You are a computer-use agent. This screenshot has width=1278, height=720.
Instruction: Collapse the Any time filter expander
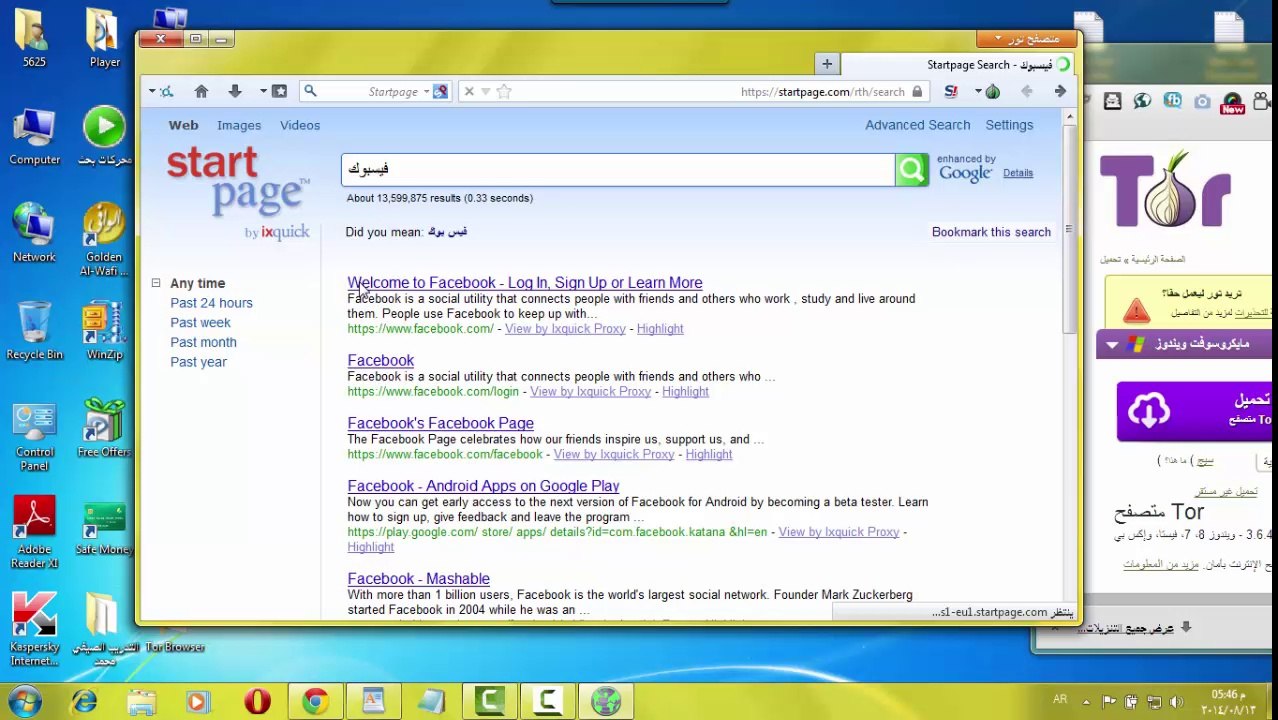(156, 283)
